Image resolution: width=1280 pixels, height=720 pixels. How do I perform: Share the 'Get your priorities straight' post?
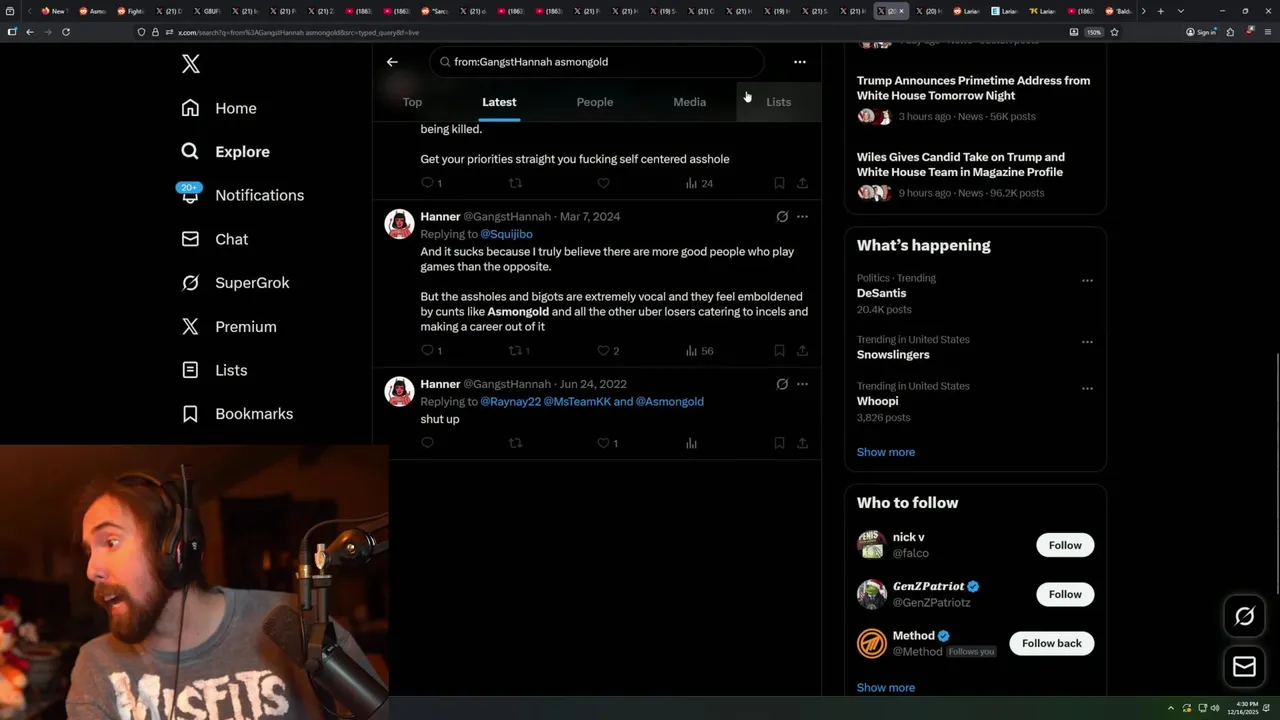[x=802, y=183]
